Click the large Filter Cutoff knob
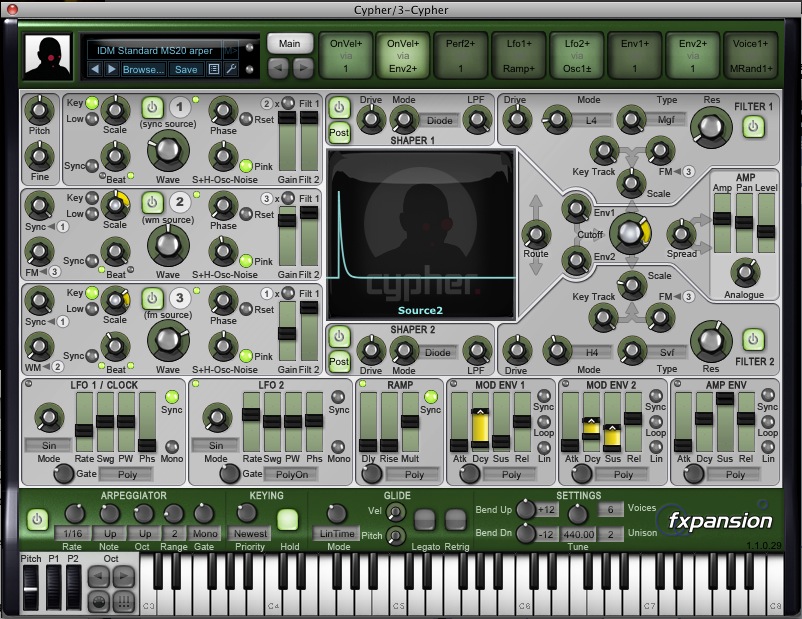Viewport: 802px width, 619px height. click(630, 233)
